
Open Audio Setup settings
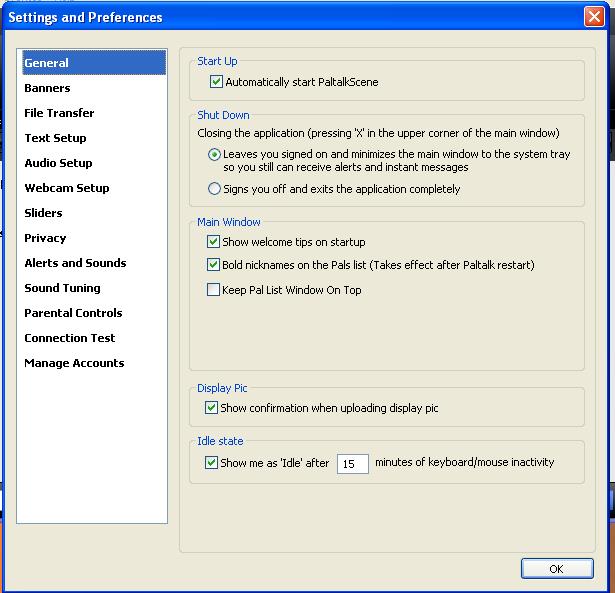click(x=58, y=163)
